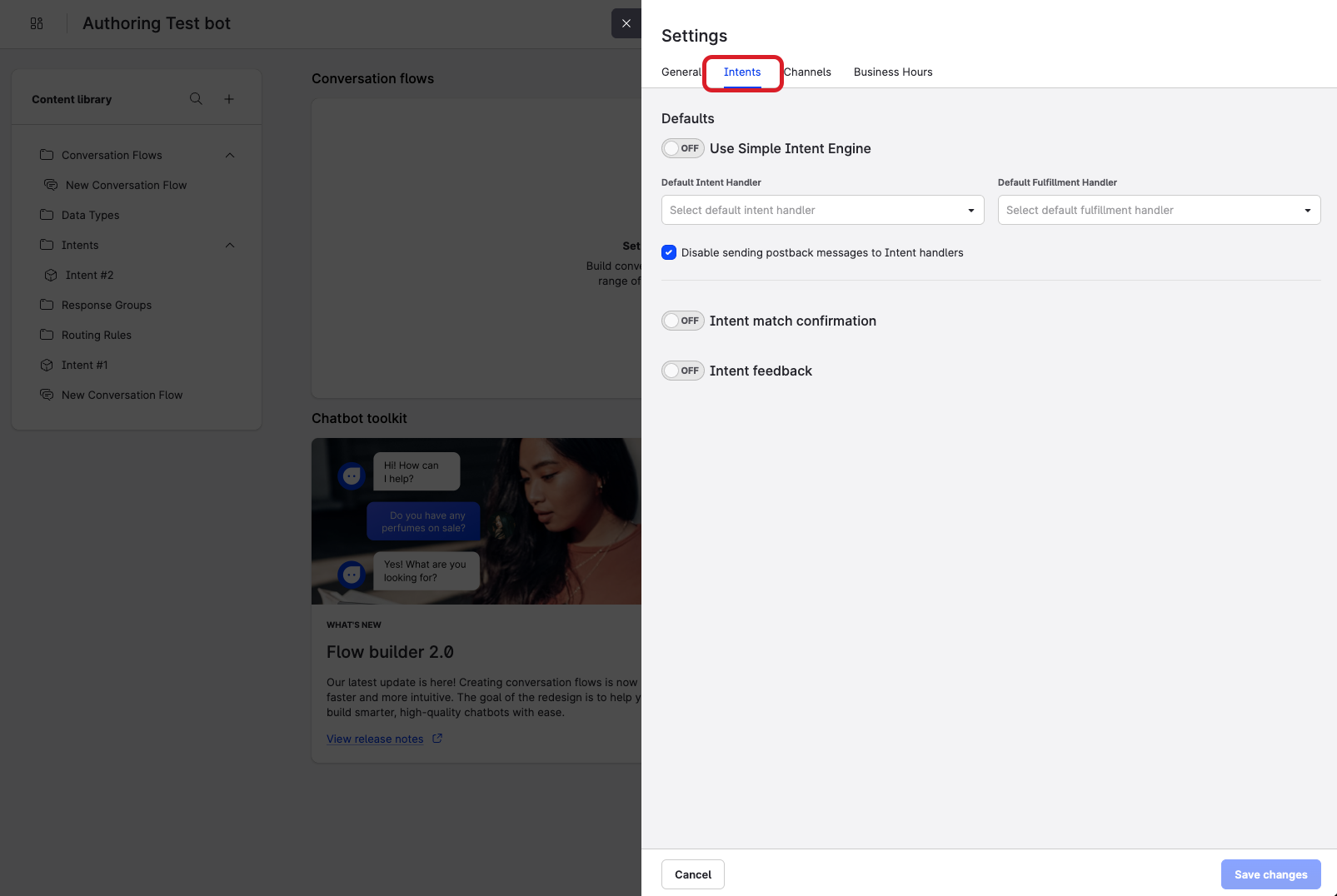Turn on Intent match confirmation toggle
Viewport: 1337px width, 896px height.
682,321
